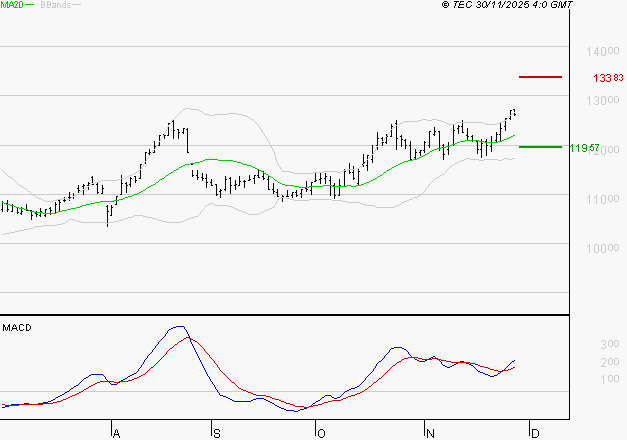Viewport: 627px width, 440px height.
Task: Click the BBands legend label
Action: (x=56, y=5)
